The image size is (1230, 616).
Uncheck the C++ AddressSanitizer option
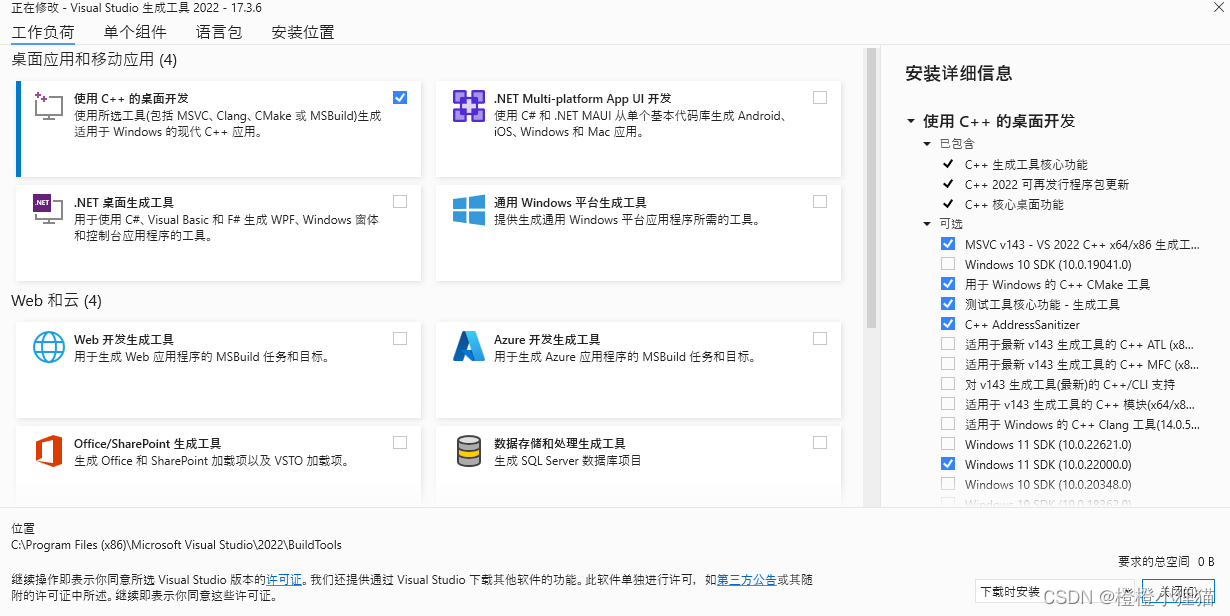pos(948,324)
